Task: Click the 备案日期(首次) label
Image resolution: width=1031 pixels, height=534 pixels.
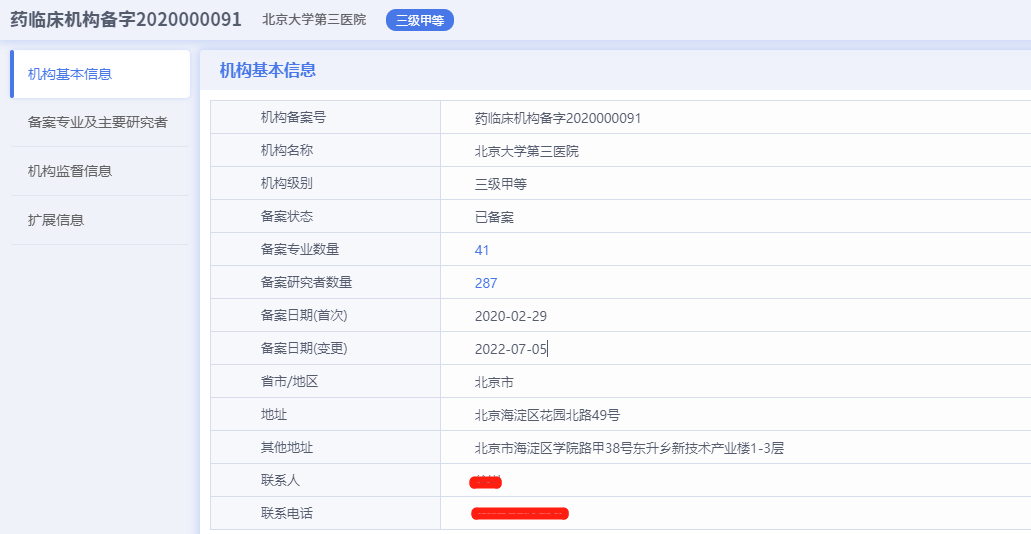Action: tap(304, 315)
